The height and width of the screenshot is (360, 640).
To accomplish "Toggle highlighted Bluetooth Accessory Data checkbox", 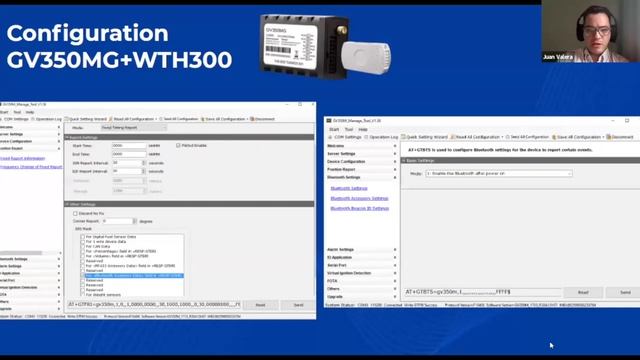I will 82,276.
